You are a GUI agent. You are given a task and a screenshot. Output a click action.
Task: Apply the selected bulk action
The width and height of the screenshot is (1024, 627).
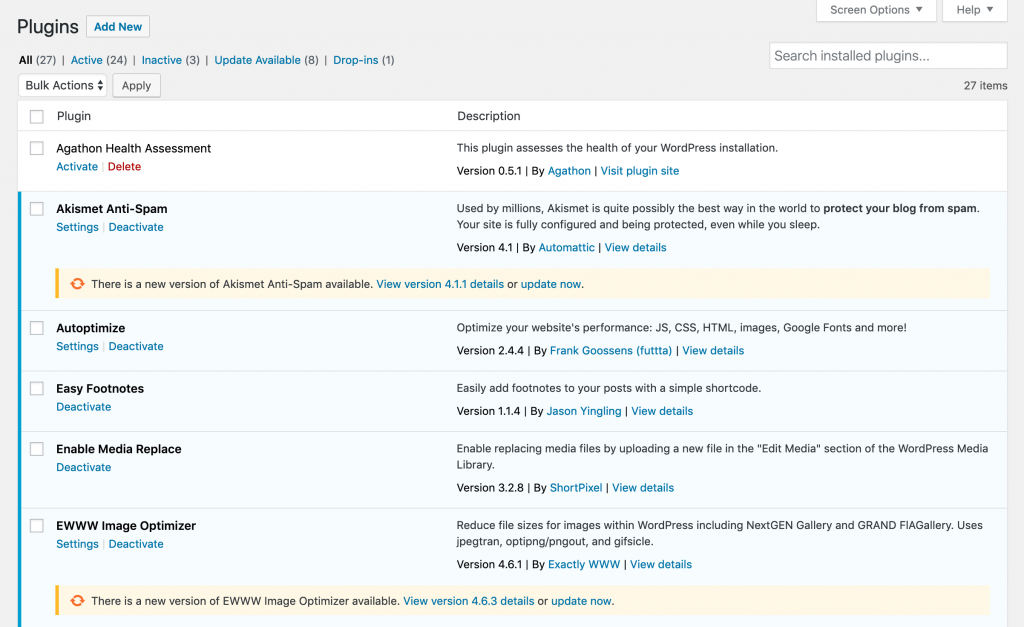tap(136, 86)
